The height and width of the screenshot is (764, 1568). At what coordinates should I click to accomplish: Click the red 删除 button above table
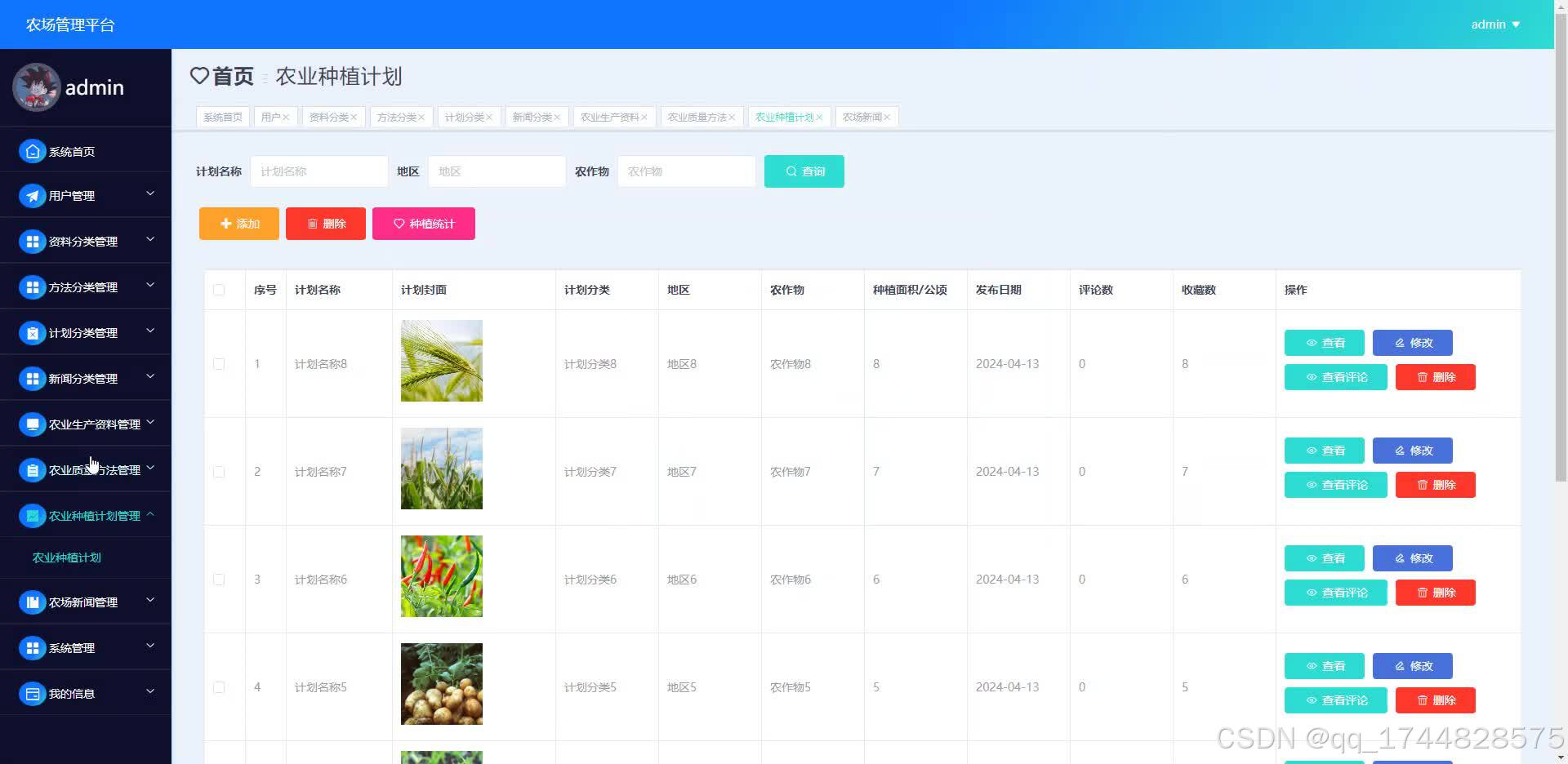click(x=326, y=224)
